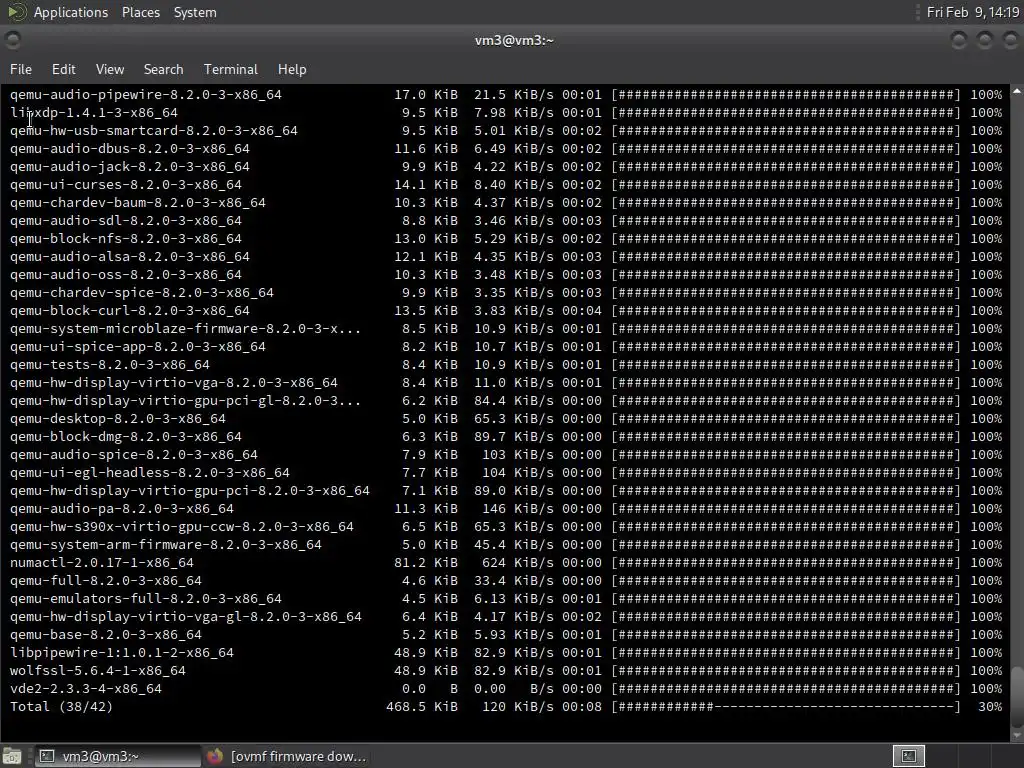Click the text qemu-hw-usb-smartcard-8.2.0-3-x86_64
Image resolution: width=1024 pixels, height=768 pixels.
pos(153,131)
